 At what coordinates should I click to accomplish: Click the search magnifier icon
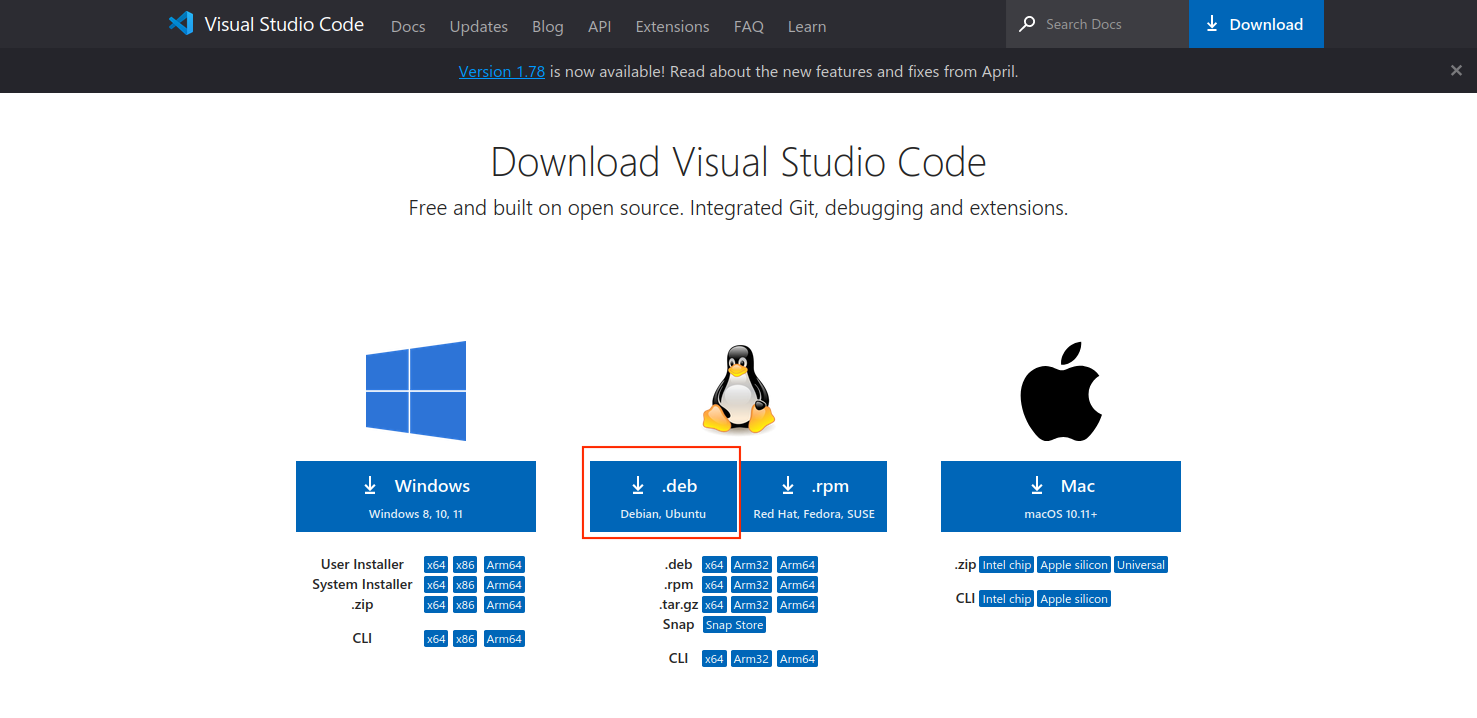pyautogui.click(x=1027, y=24)
